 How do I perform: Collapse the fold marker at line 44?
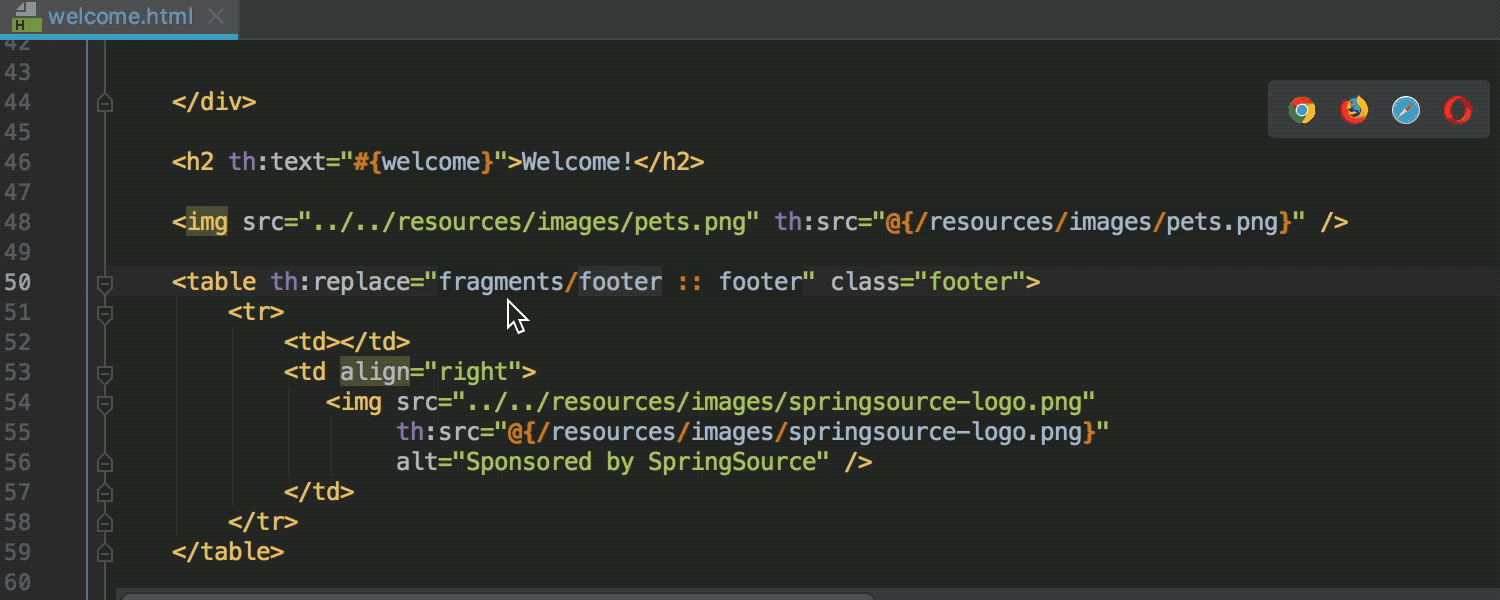coord(104,102)
